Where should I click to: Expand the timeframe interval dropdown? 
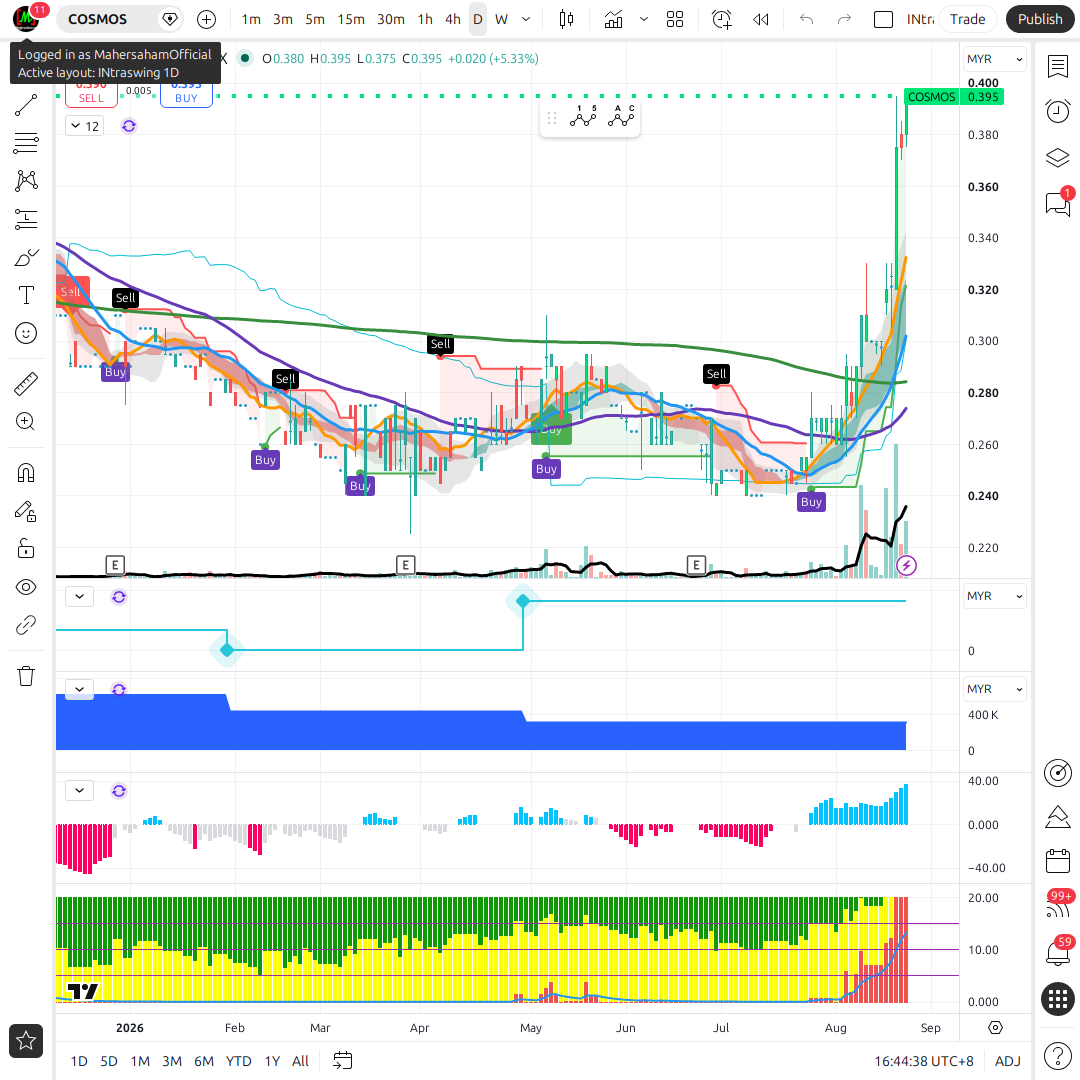(x=526, y=19)
